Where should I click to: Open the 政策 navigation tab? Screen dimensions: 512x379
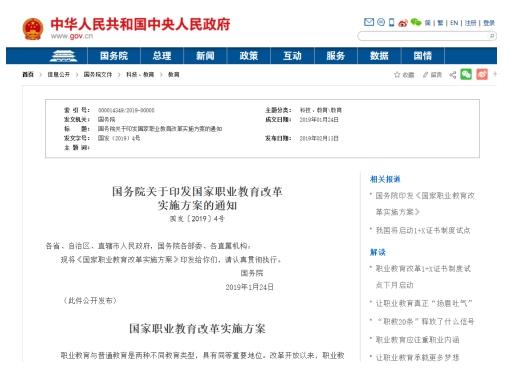pyautogui.click(x=249, y=56)
